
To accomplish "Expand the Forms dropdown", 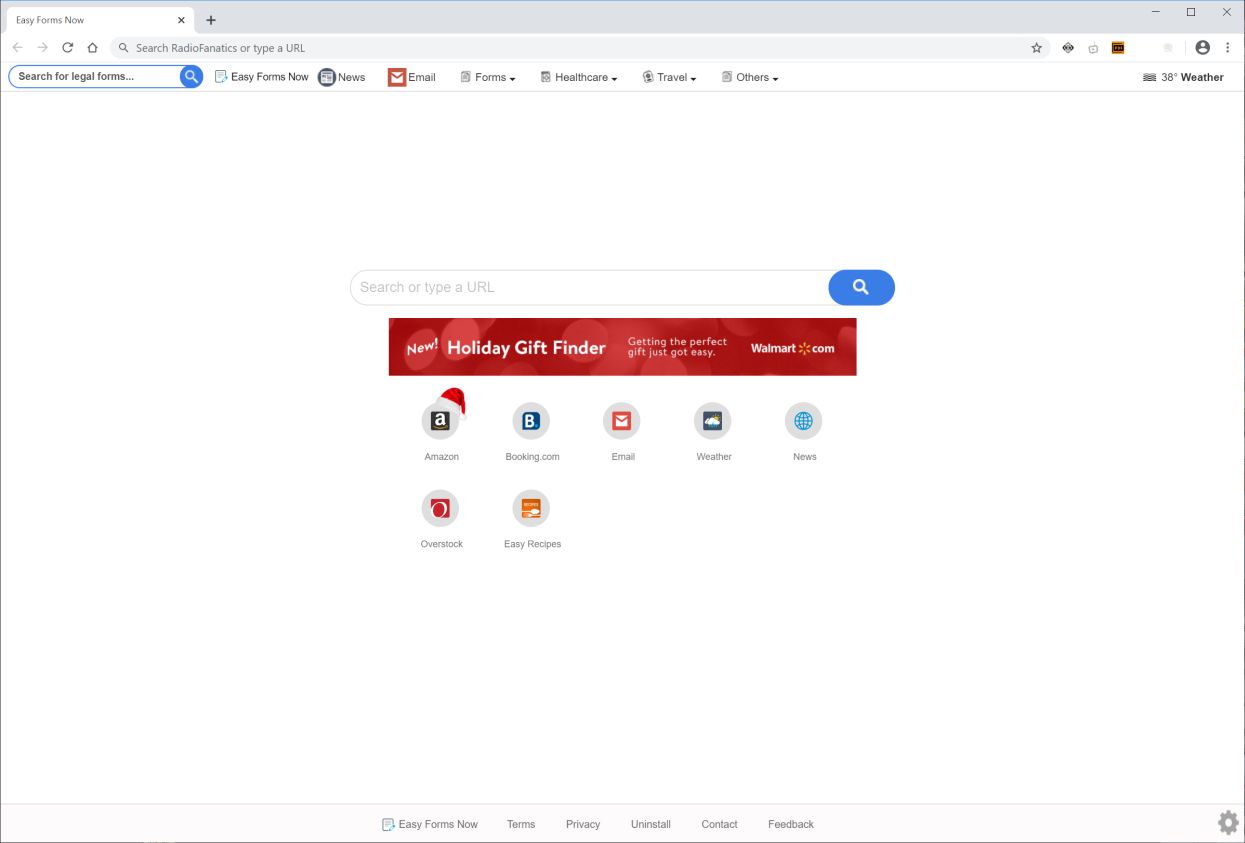I will click(488, 77).
